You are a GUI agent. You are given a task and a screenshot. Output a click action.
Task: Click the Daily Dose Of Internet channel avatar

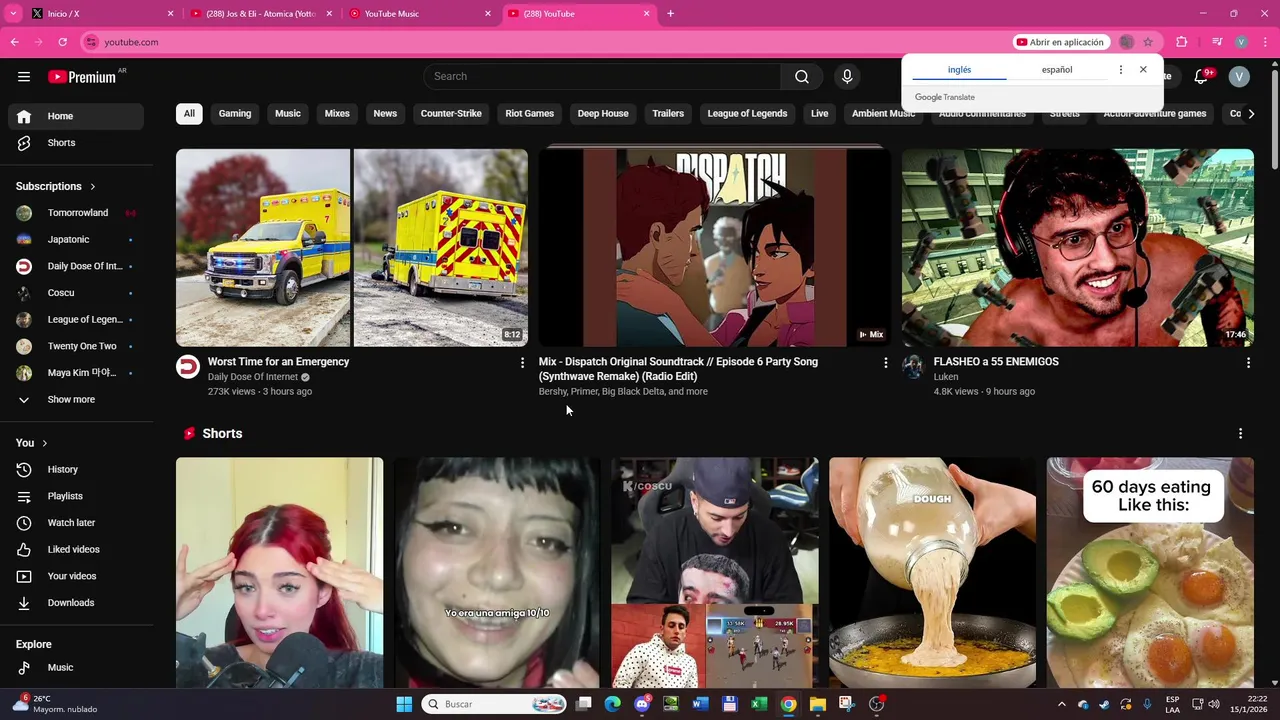(x=188, y=367)
